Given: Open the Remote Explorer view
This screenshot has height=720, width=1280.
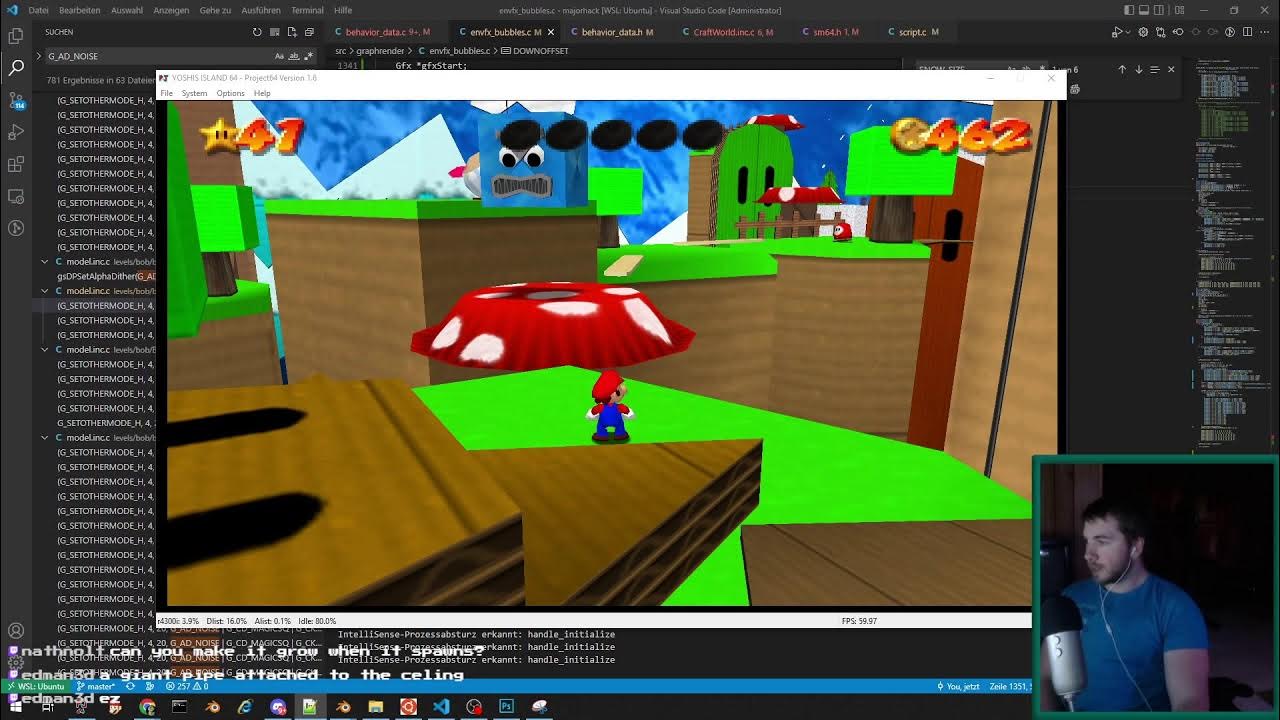Looking at the screenshot, I should 16,196.
